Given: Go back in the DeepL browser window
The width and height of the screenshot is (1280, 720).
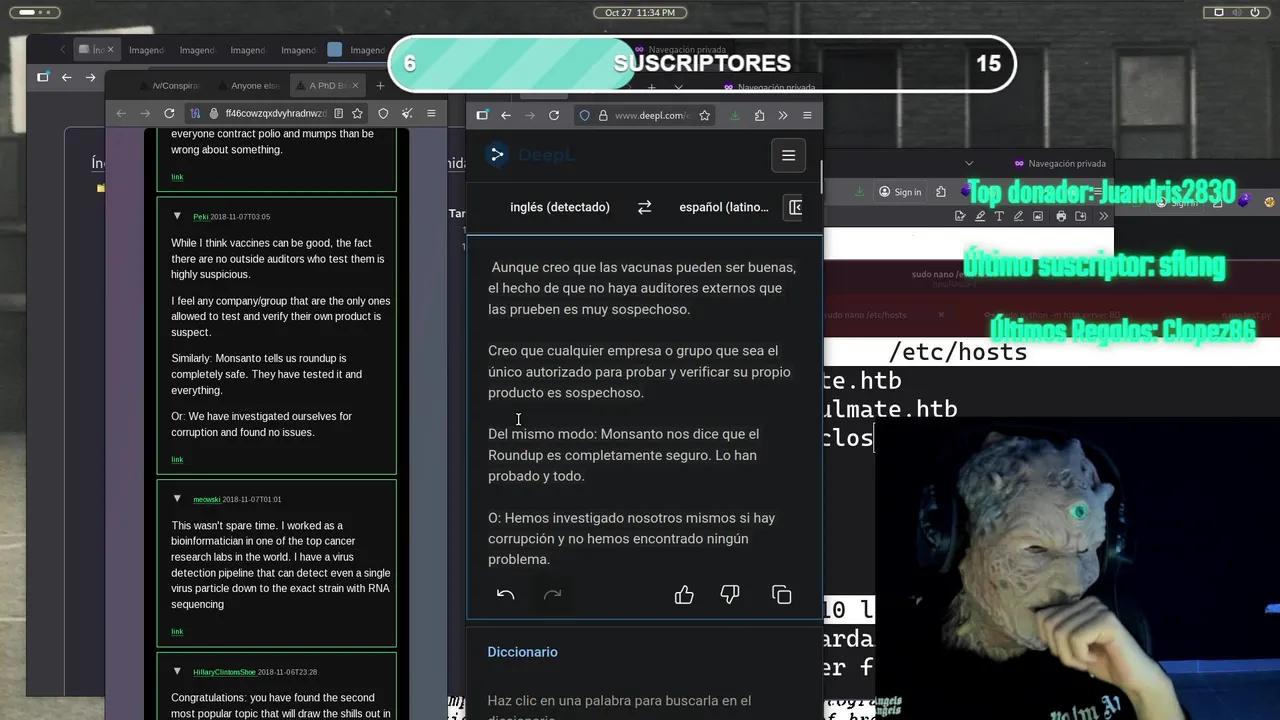Looking at the screenshot, I should pyautogui.click(x=506, y=115).
